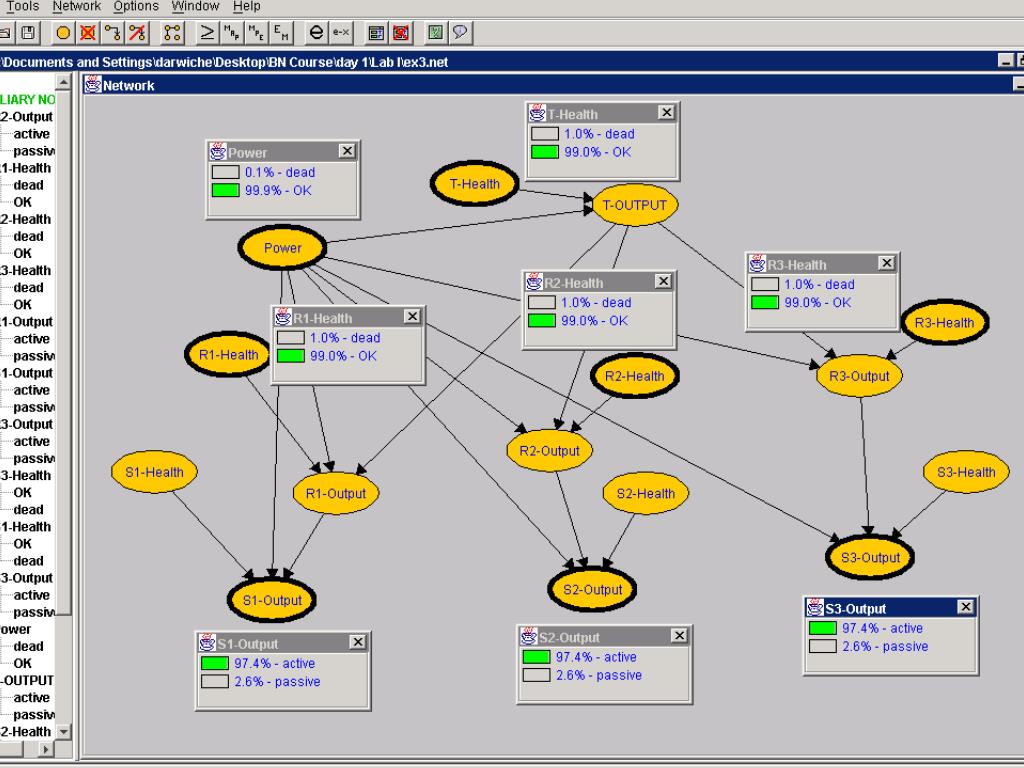The image size is (1024, 768).
Task: Click the tree panel scroll-down arrow
Action: coord(63,731)
